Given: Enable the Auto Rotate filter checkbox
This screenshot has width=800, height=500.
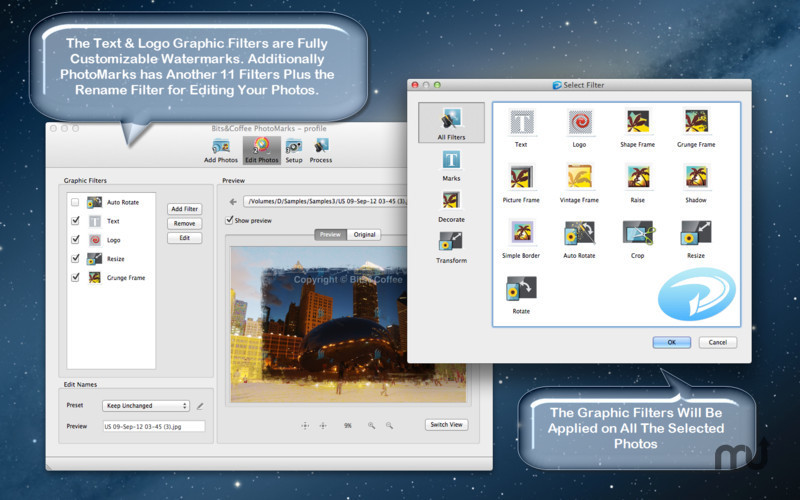Looking at the screenshot, I should (75, 202).
